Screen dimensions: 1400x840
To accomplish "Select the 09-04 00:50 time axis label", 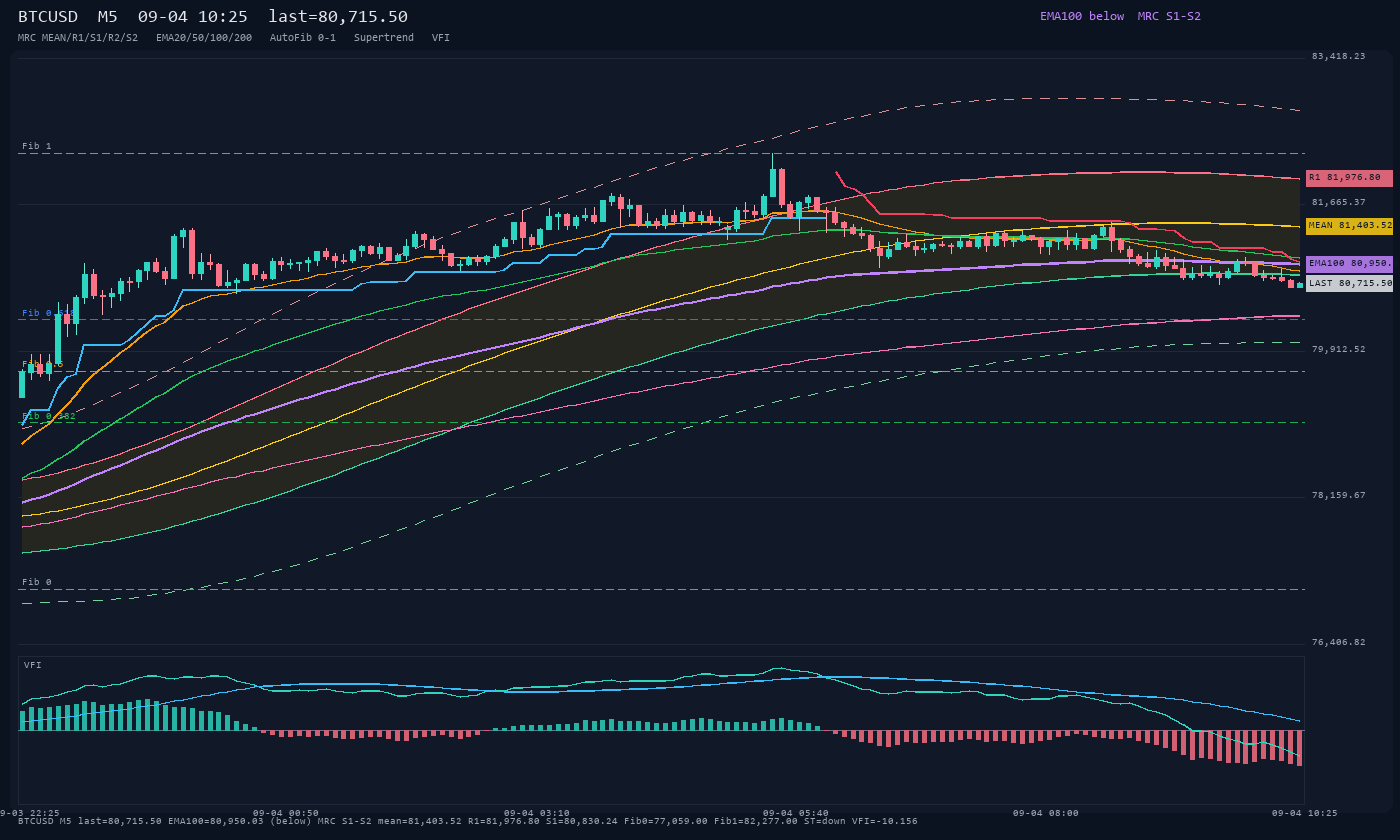I will tap(286, 813).
